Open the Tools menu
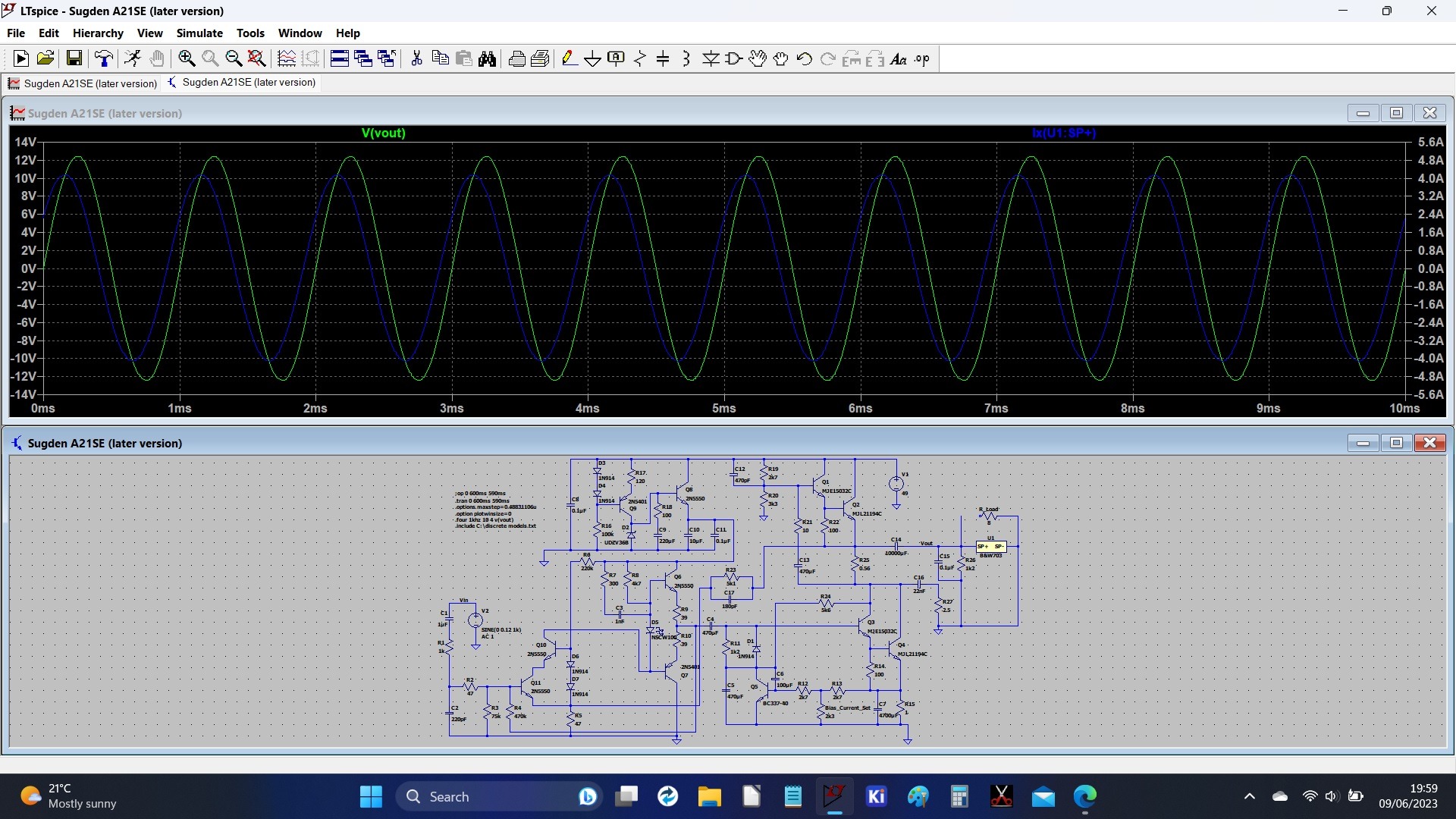Screen dimensions: 1456x819 point(250,33)
